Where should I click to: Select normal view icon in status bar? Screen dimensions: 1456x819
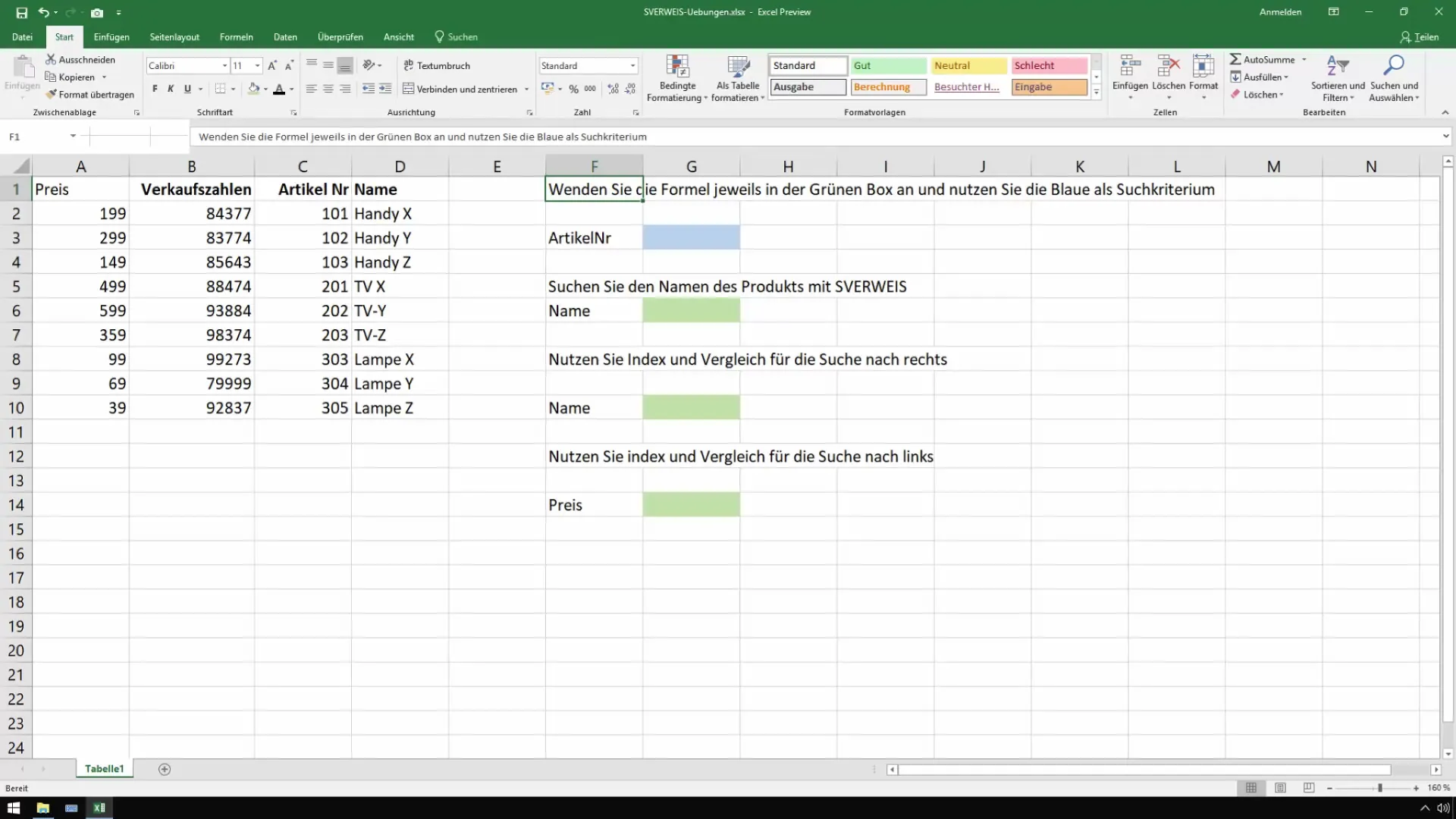coord(1251,788)
